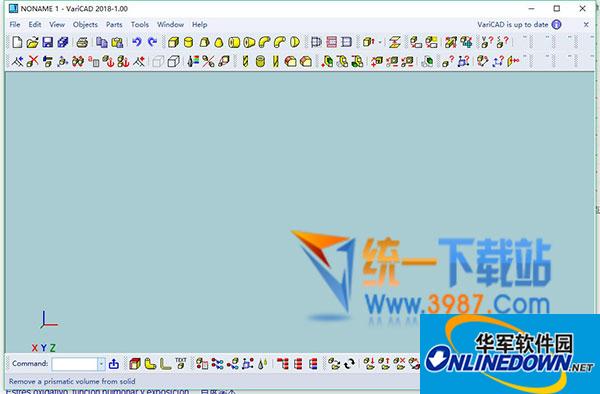Click 'Remove a prismatic volume from solid' status text
Screen dimensions: 600x394
[x=72, y=381]
